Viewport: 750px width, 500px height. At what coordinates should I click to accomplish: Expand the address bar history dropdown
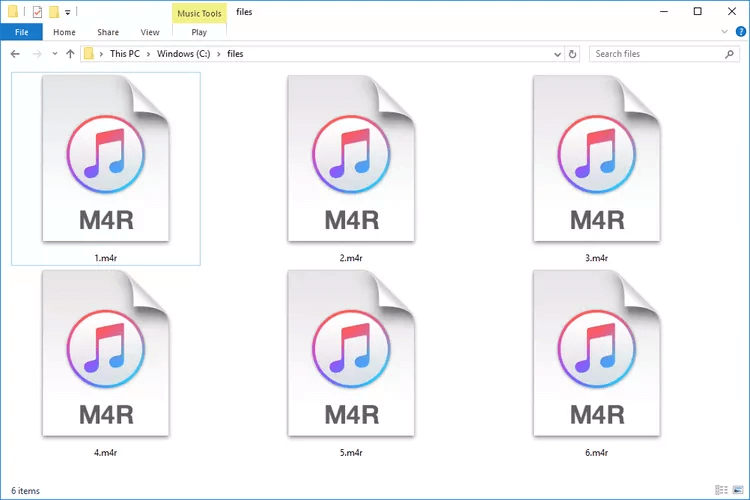click(556, 54)
